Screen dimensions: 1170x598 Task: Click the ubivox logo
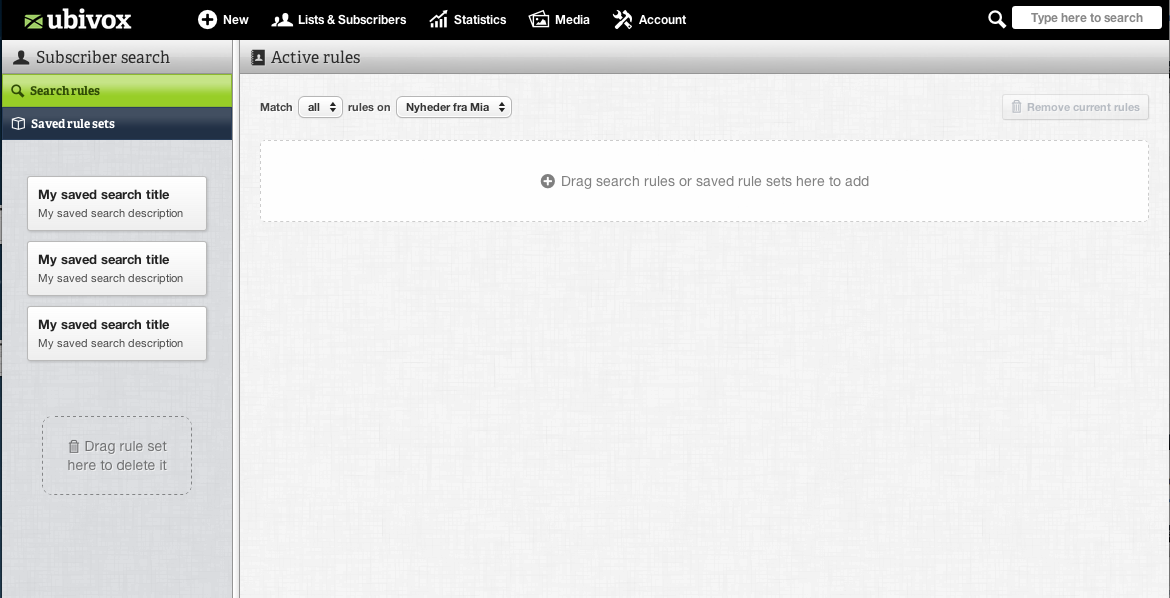(78, 20)
